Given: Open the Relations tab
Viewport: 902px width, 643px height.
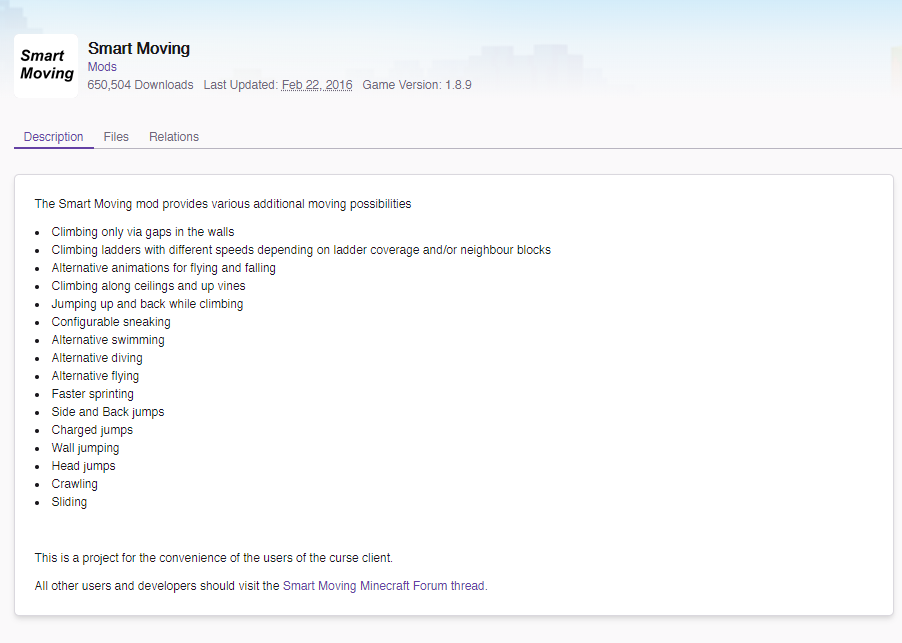Looking at the screenshot, I should pos(174,137).
